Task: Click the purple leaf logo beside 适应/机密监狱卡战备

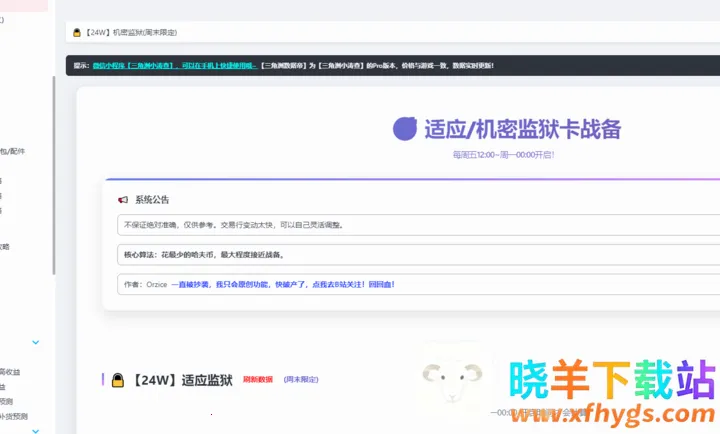Action: tap(405, 129)
